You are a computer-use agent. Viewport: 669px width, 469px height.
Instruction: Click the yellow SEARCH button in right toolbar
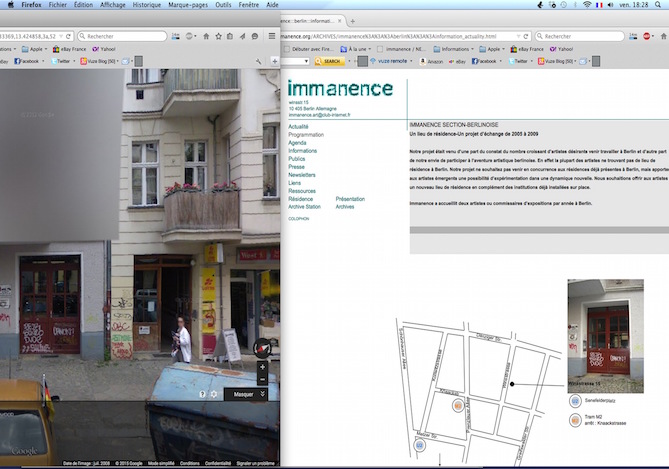click(x=329, y=61)
